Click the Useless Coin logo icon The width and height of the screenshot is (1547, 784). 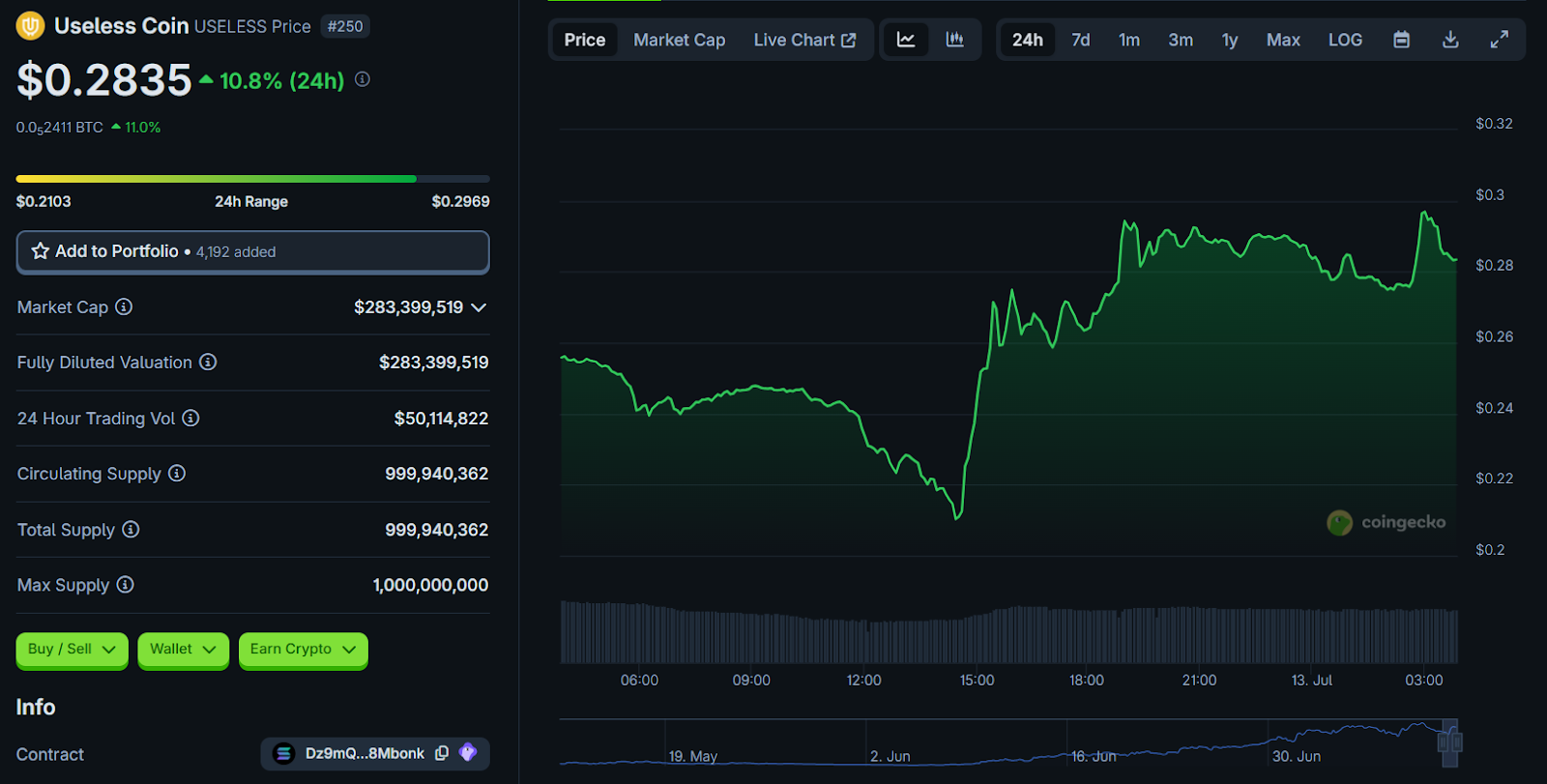pos(31,26)
